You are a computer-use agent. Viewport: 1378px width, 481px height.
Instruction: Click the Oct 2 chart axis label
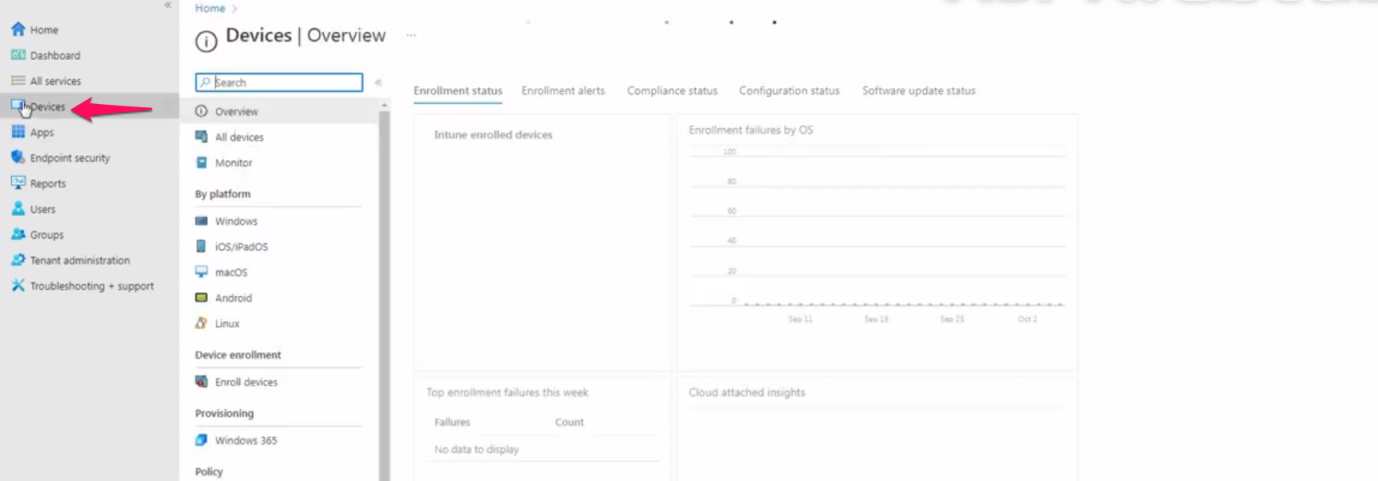click(x=1027, y=319)
